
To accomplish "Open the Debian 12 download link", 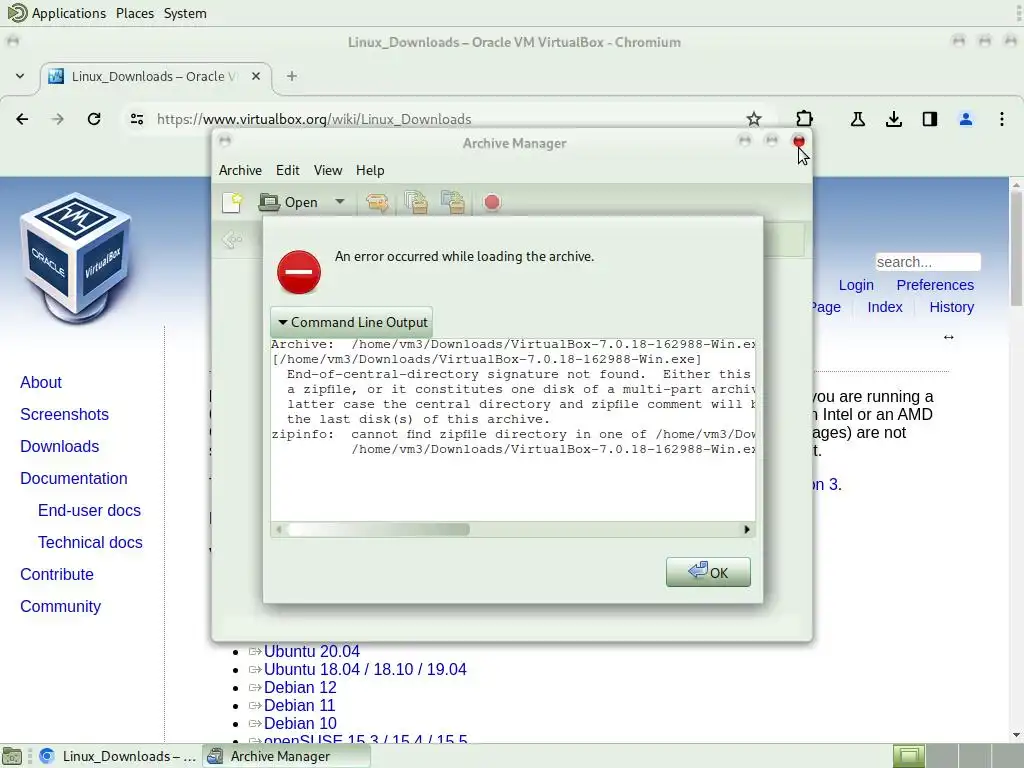I will click(300, 688).
